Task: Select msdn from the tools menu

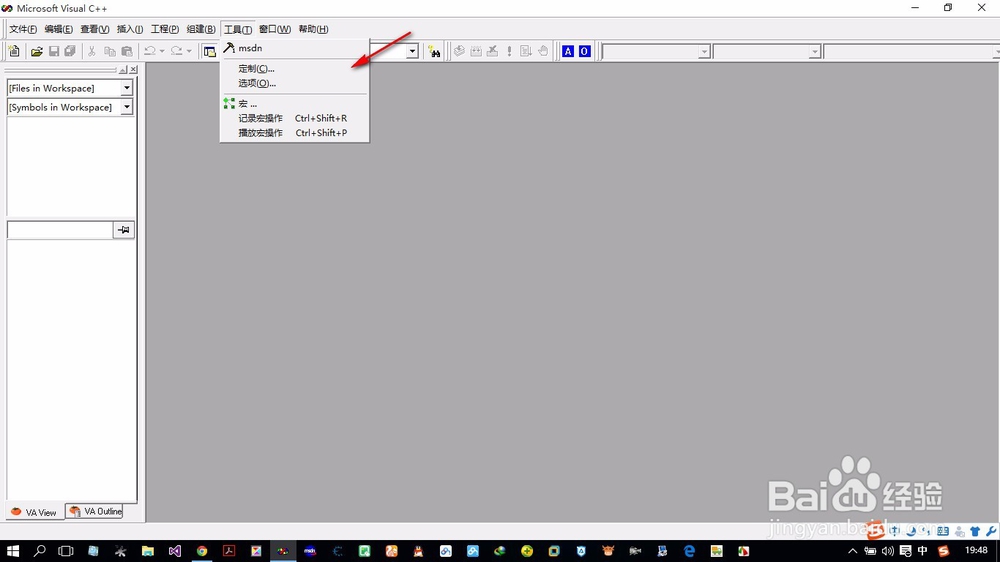Action: 295,48
